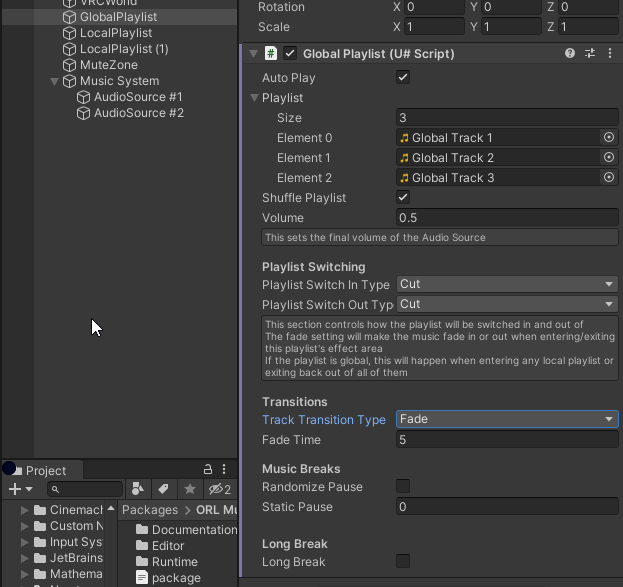Open the Global Playlist component help icon

point(570,54)
